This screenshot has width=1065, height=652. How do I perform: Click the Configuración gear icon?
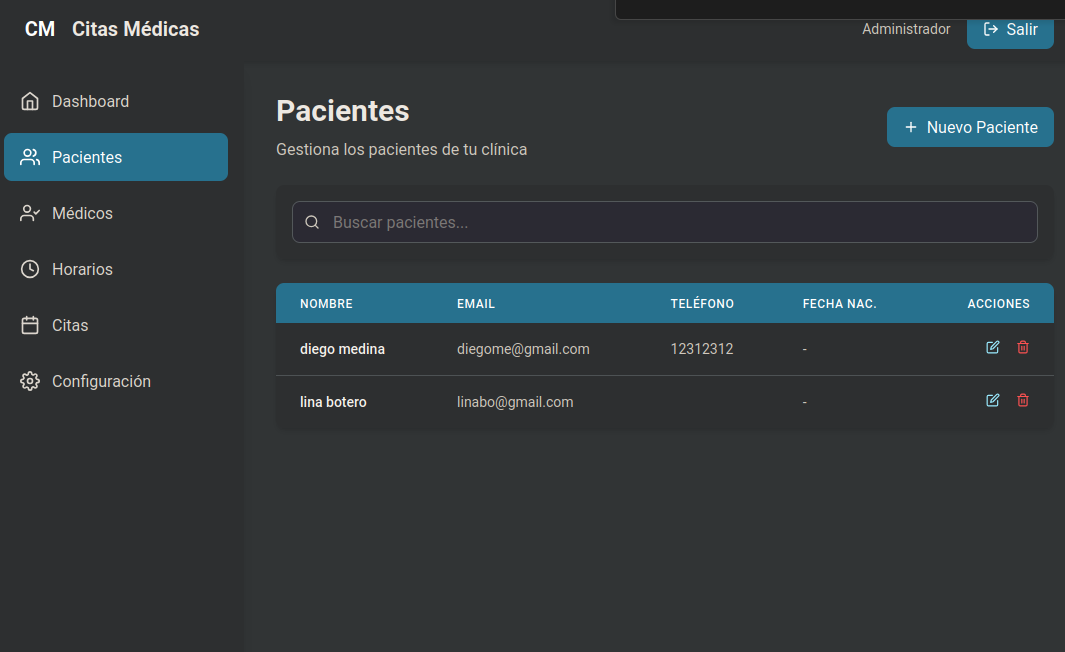pos(30,381)
